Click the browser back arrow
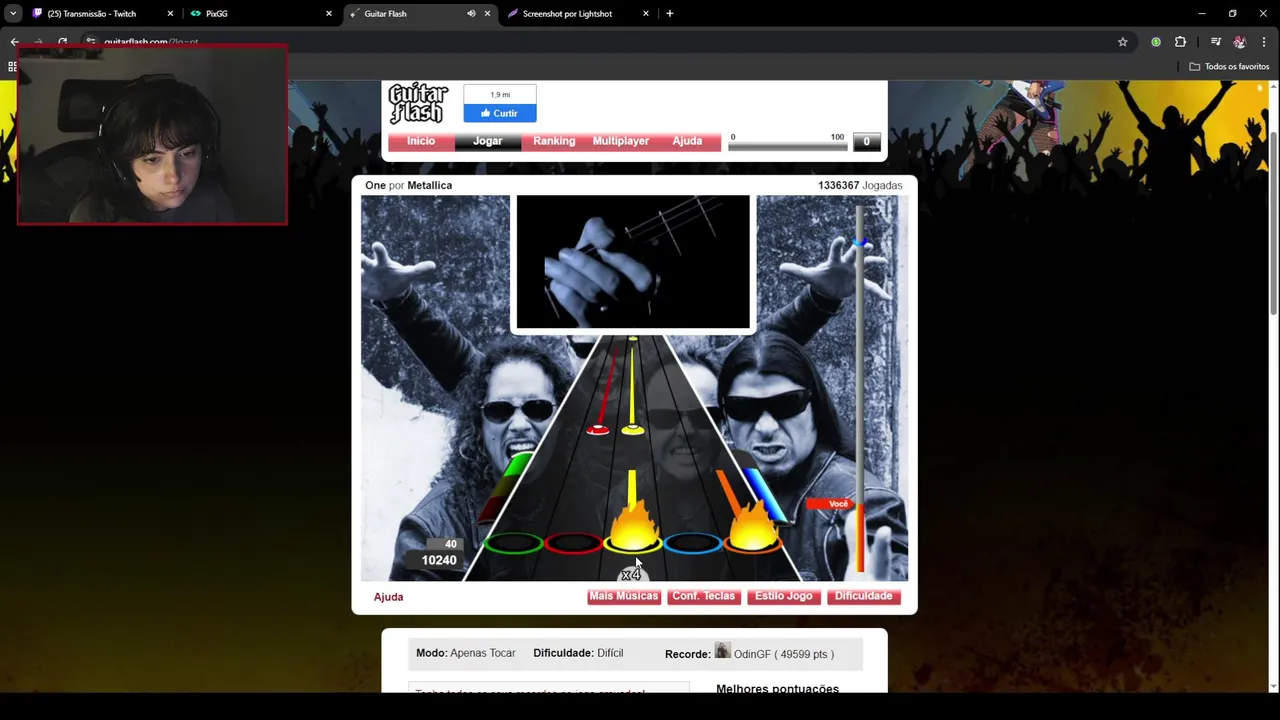This screenshot has width=1280, height=720. click(x=15, y=42)
